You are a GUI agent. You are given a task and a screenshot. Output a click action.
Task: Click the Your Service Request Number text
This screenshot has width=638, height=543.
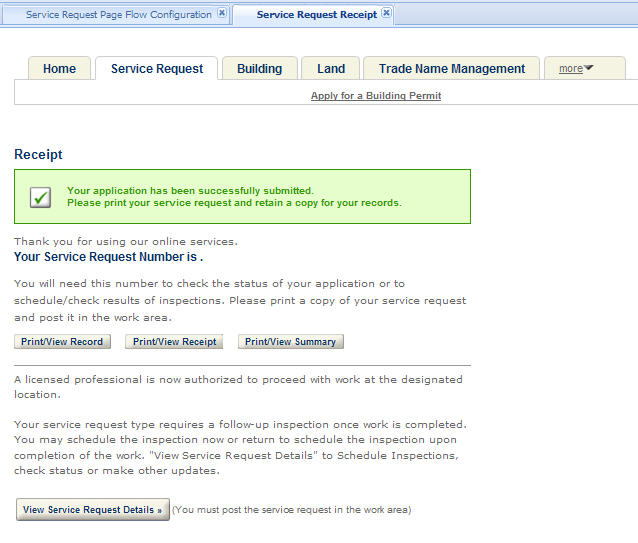tap(108, 257)
